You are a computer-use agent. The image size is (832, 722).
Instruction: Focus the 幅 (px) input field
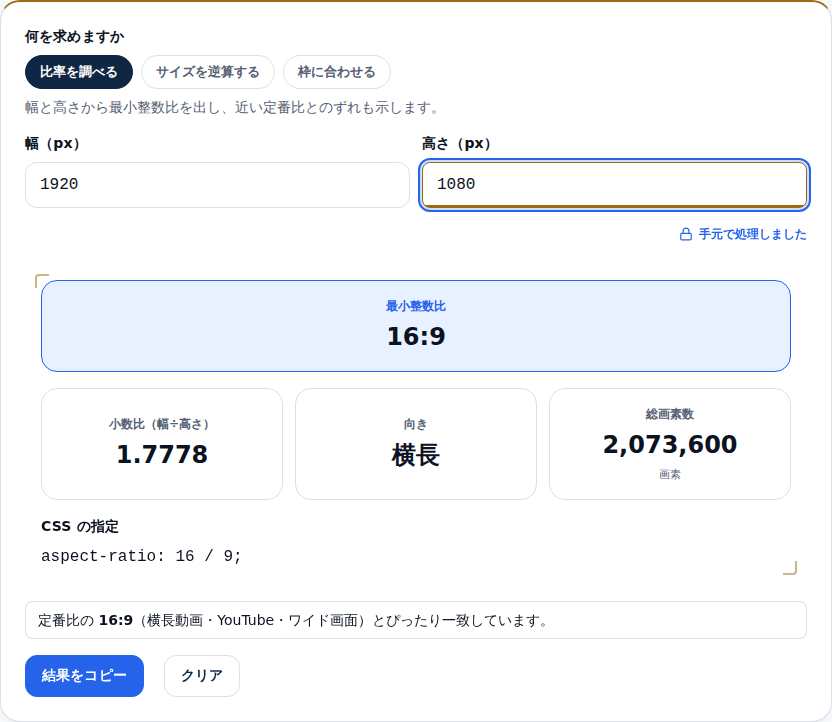[x=217, y=185]
